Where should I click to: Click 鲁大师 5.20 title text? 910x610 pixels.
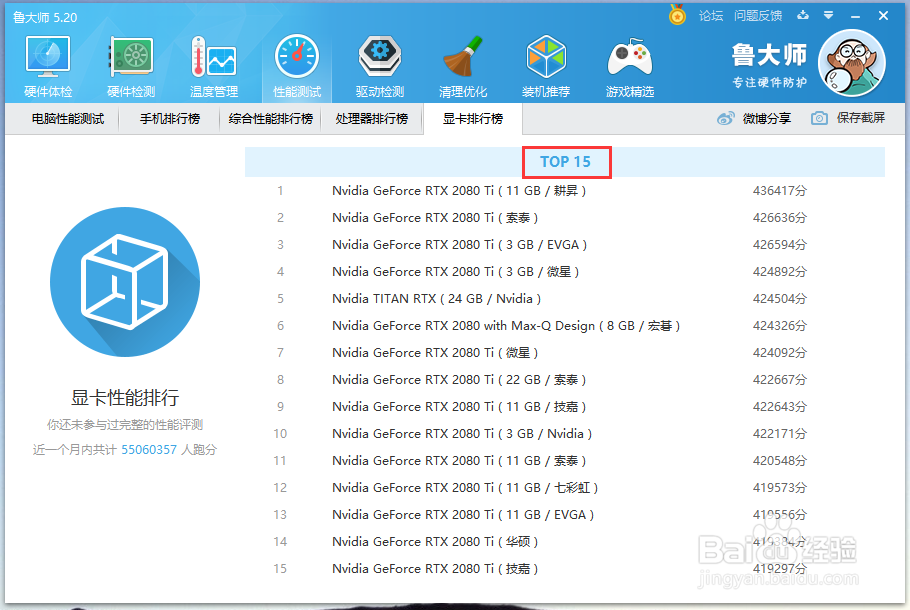coord(45,17)
